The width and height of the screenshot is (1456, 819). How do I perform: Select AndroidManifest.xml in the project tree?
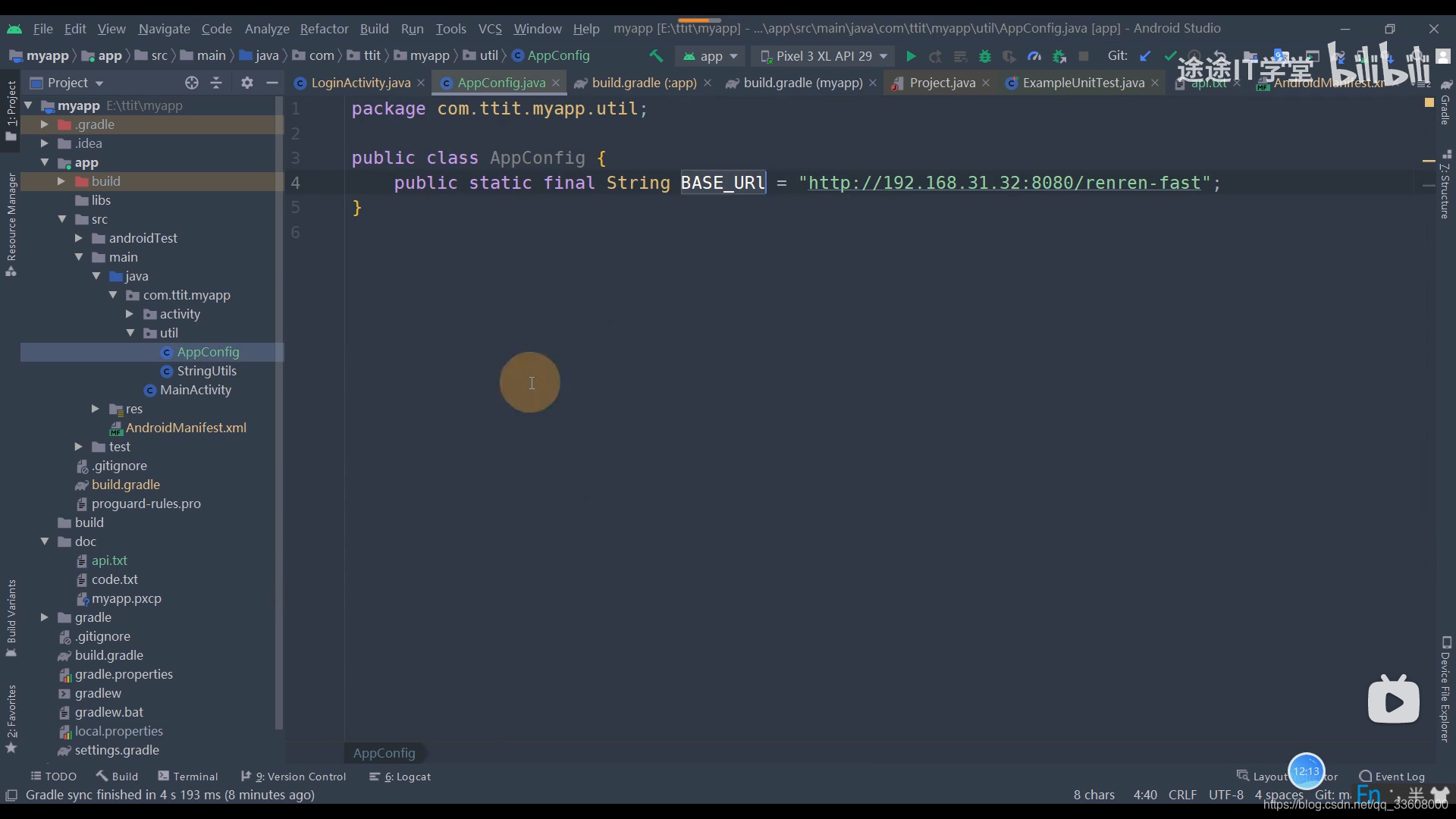[186, 428]
